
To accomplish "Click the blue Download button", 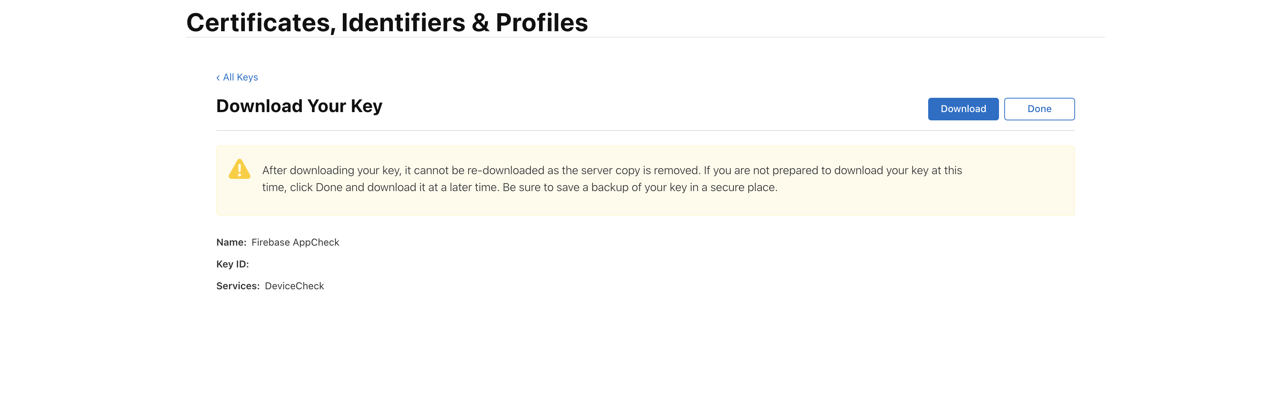I will [x=962, y=109].
